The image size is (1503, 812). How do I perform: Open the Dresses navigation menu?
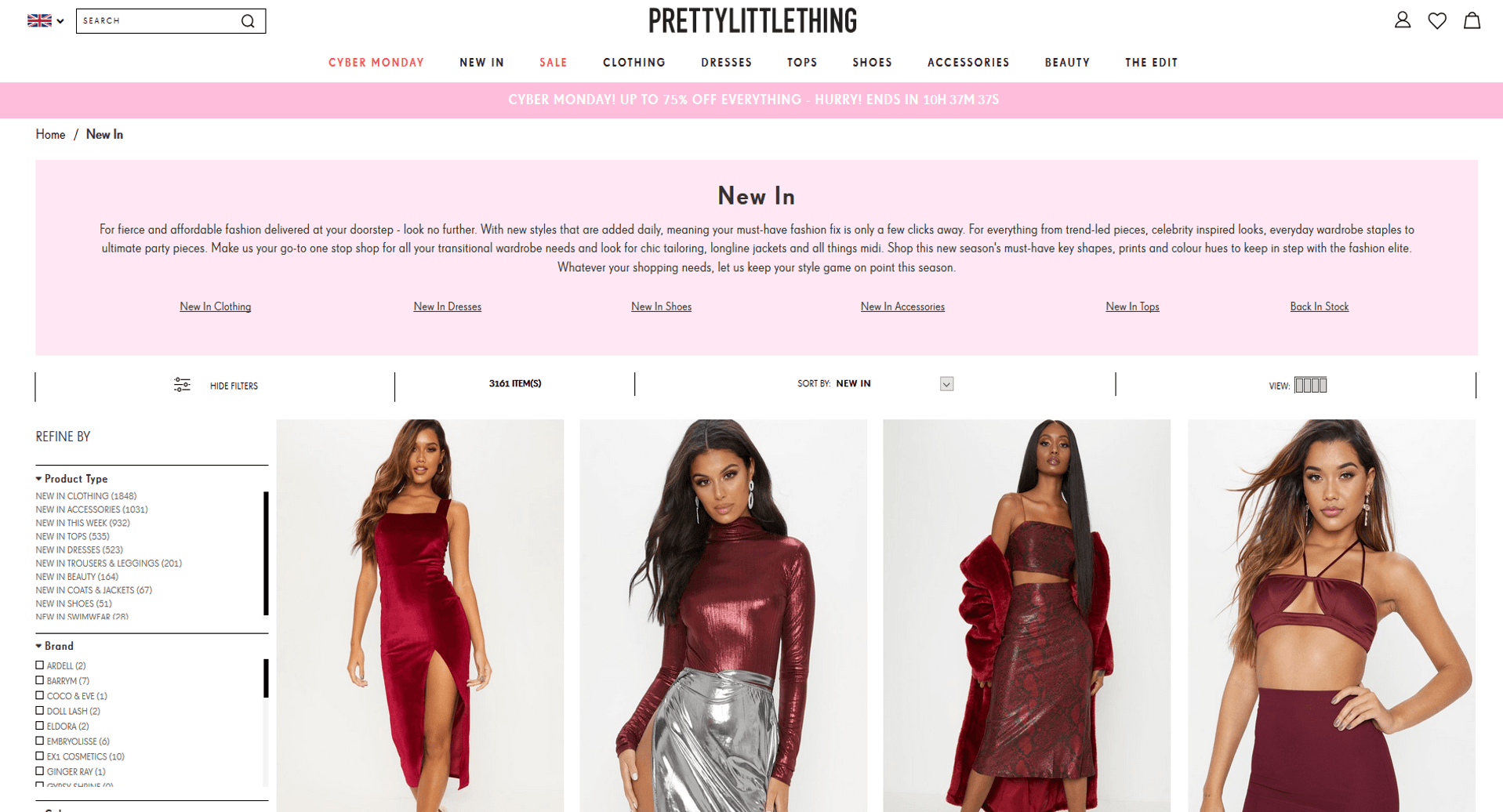[x=727, y=63]
